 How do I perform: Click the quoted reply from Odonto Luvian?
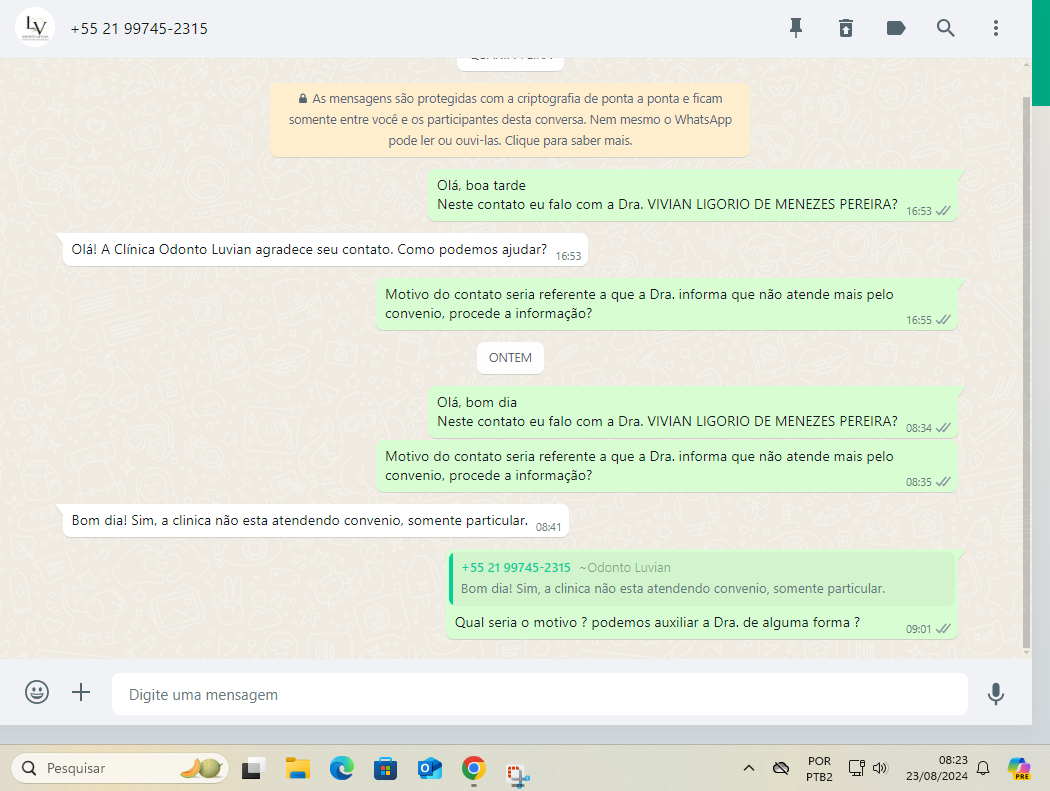point(702,578)
